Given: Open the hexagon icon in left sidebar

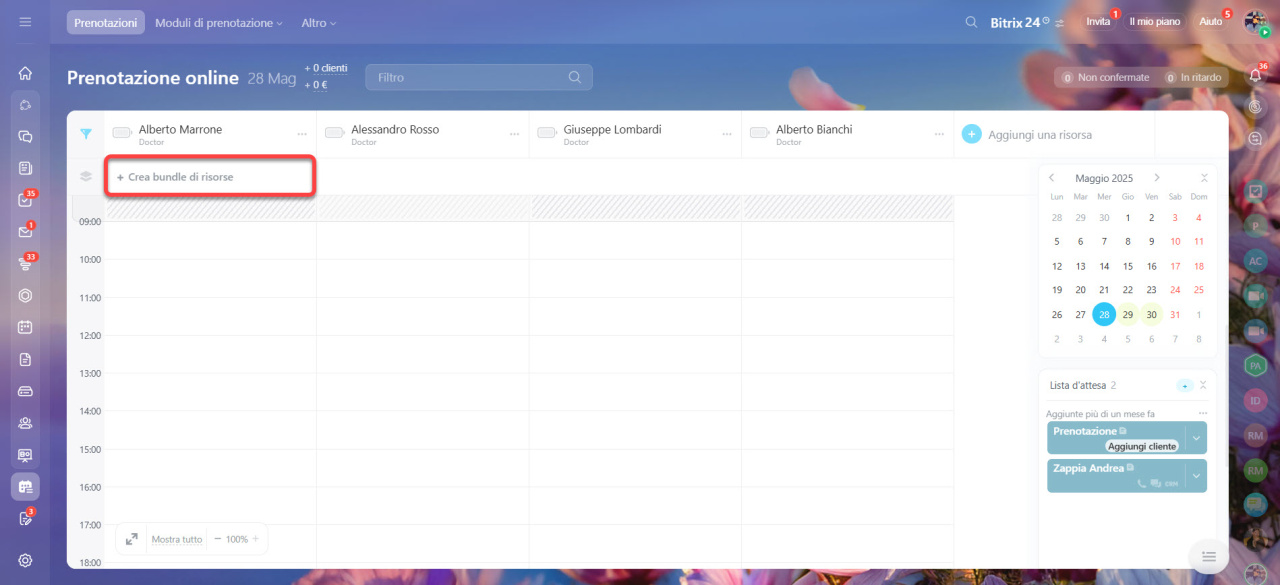Looking at the screenshot, I should (25, 296).
